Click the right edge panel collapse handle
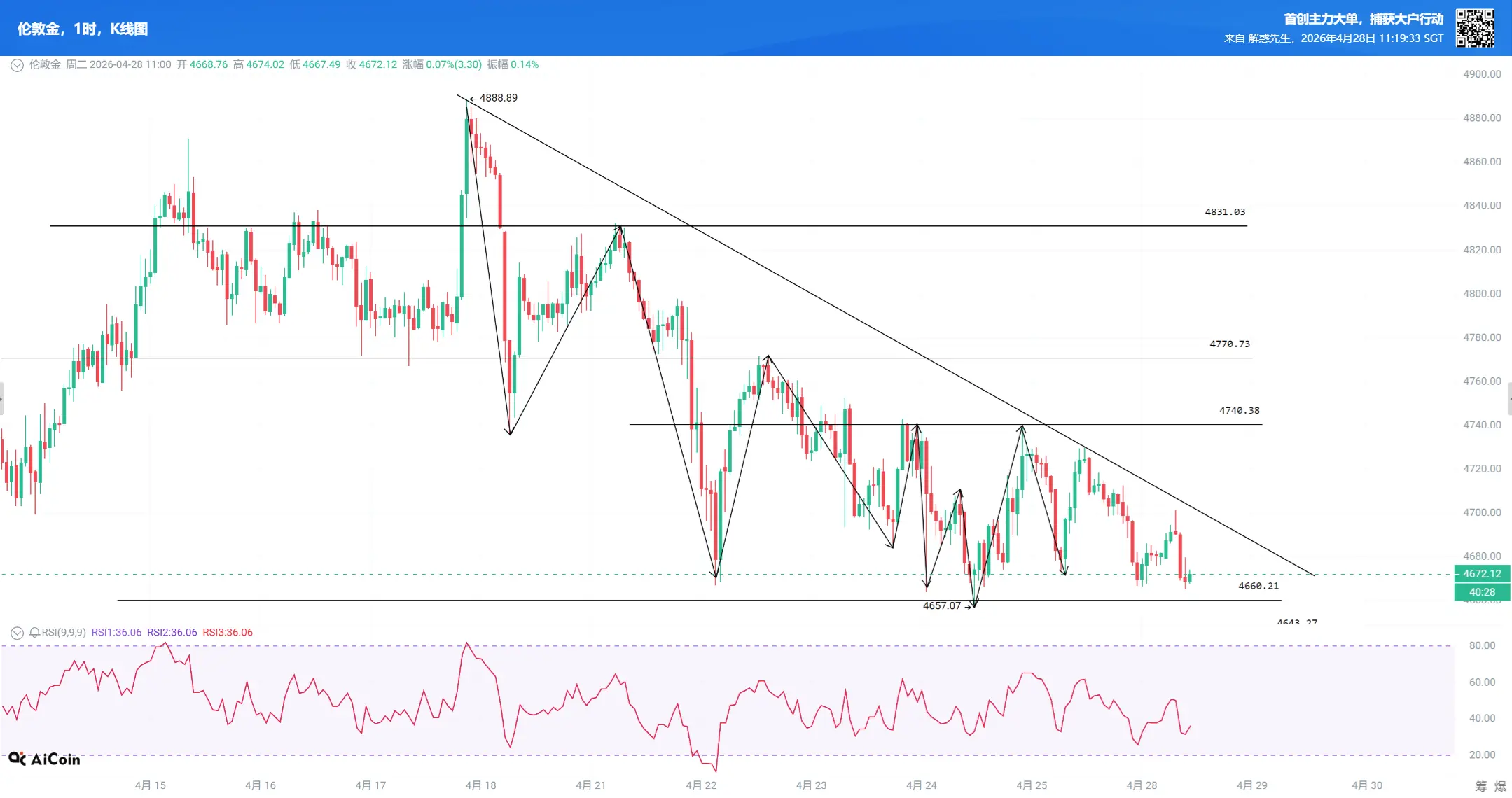Screen dimensions: 1512x798 [1509, 399]
